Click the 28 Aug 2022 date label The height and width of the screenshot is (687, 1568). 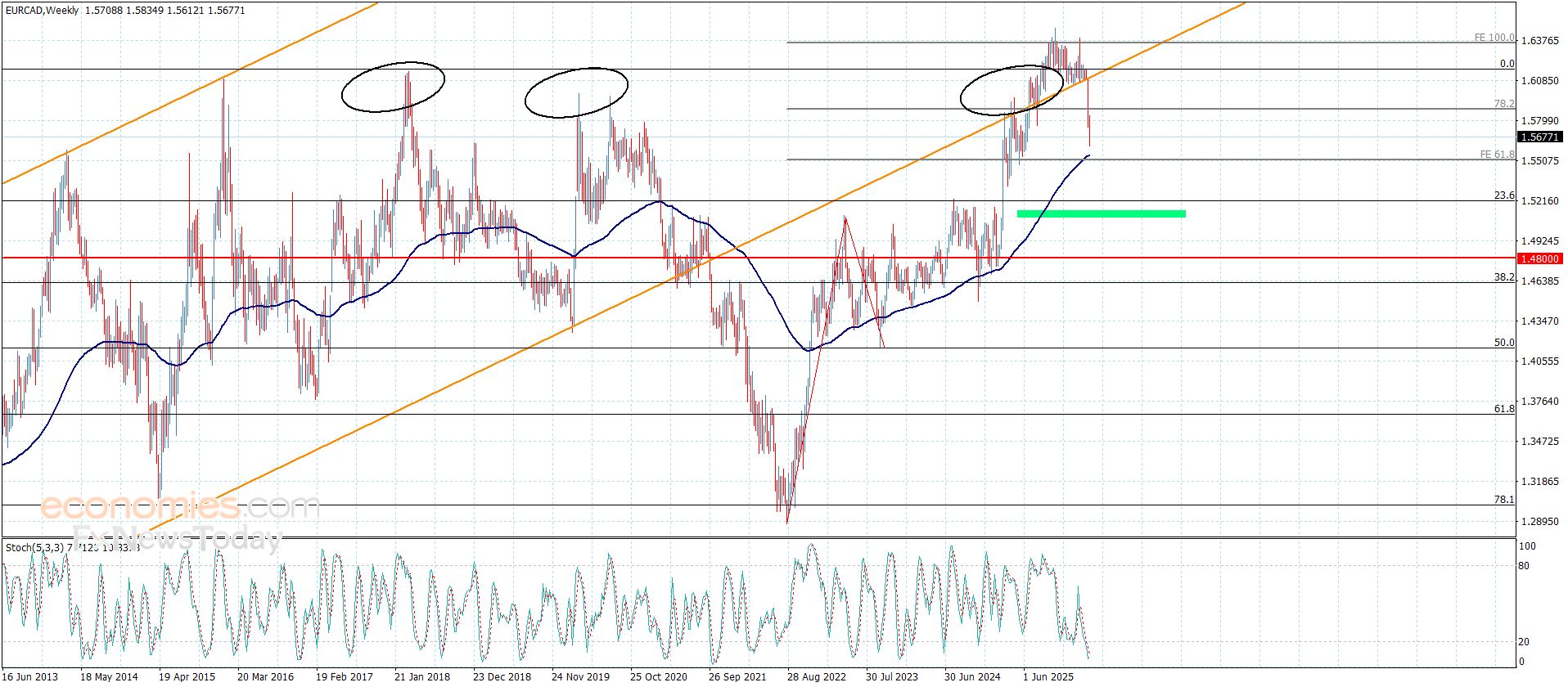tap(817, 677)
